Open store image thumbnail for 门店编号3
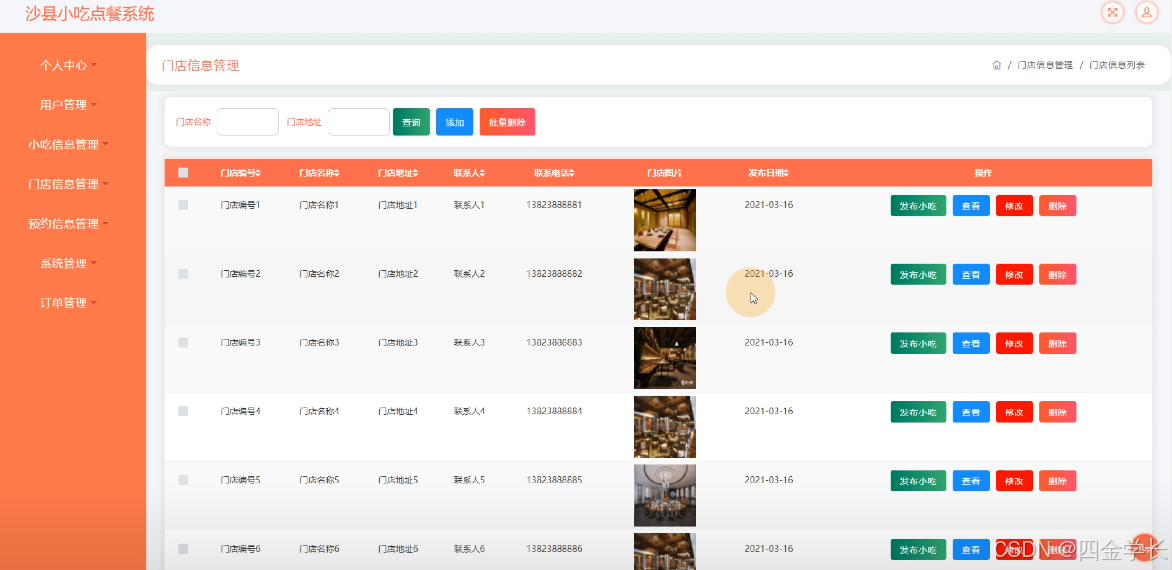Image resolution: width=1172 pixels, height=570 pixels. coord(664,358)
